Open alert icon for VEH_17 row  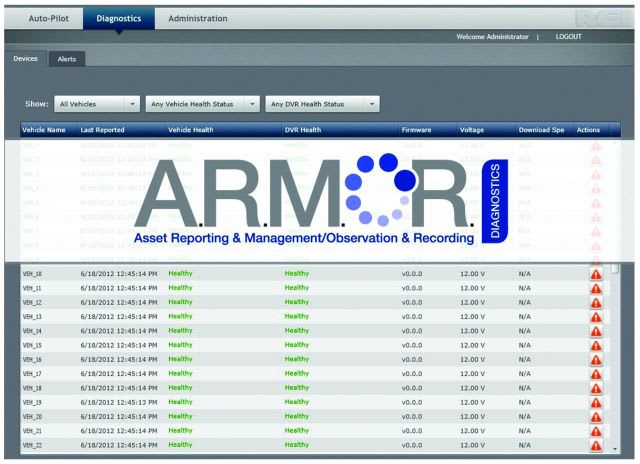[x=596, y=374]
